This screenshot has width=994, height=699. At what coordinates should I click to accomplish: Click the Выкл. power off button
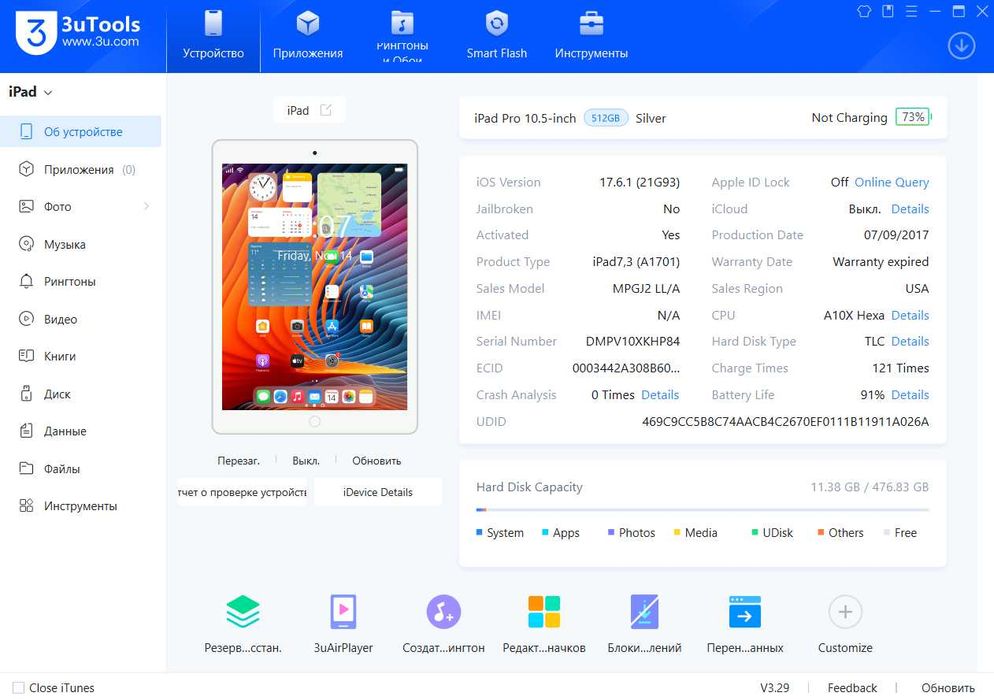pyautogui.click(x=306, y=461)
